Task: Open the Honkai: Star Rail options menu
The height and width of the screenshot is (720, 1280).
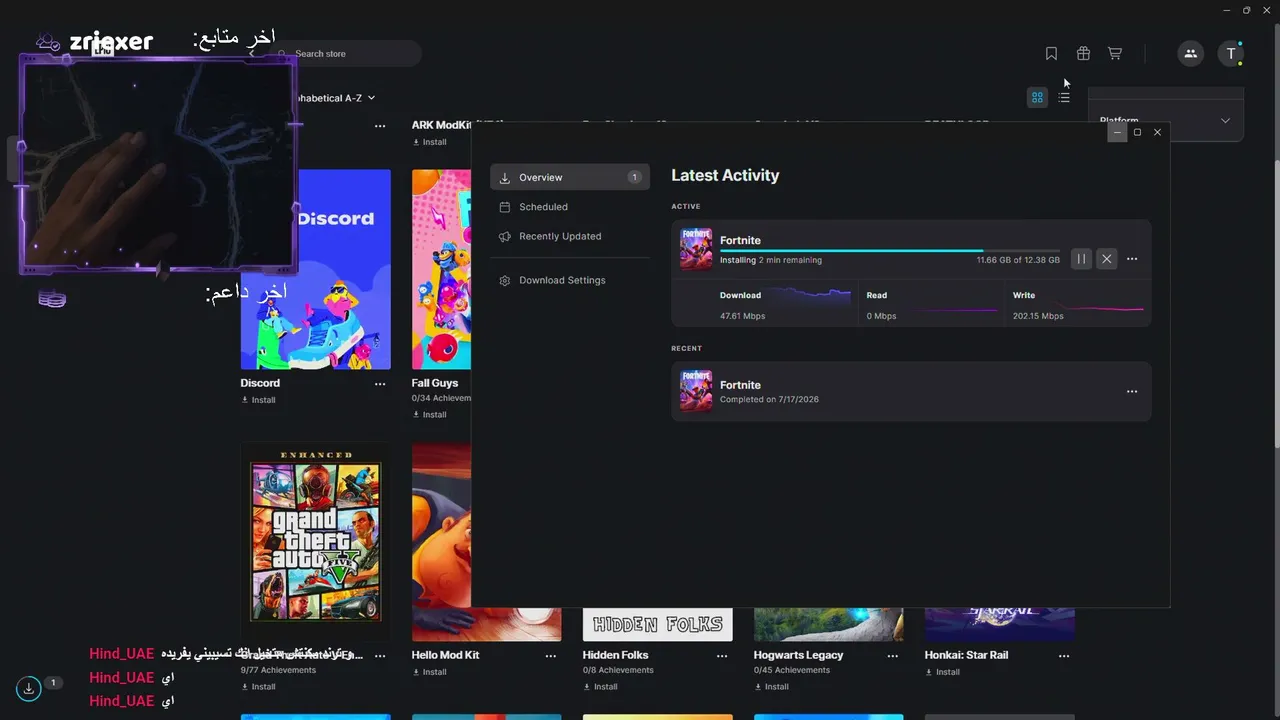Action: 1064,656
